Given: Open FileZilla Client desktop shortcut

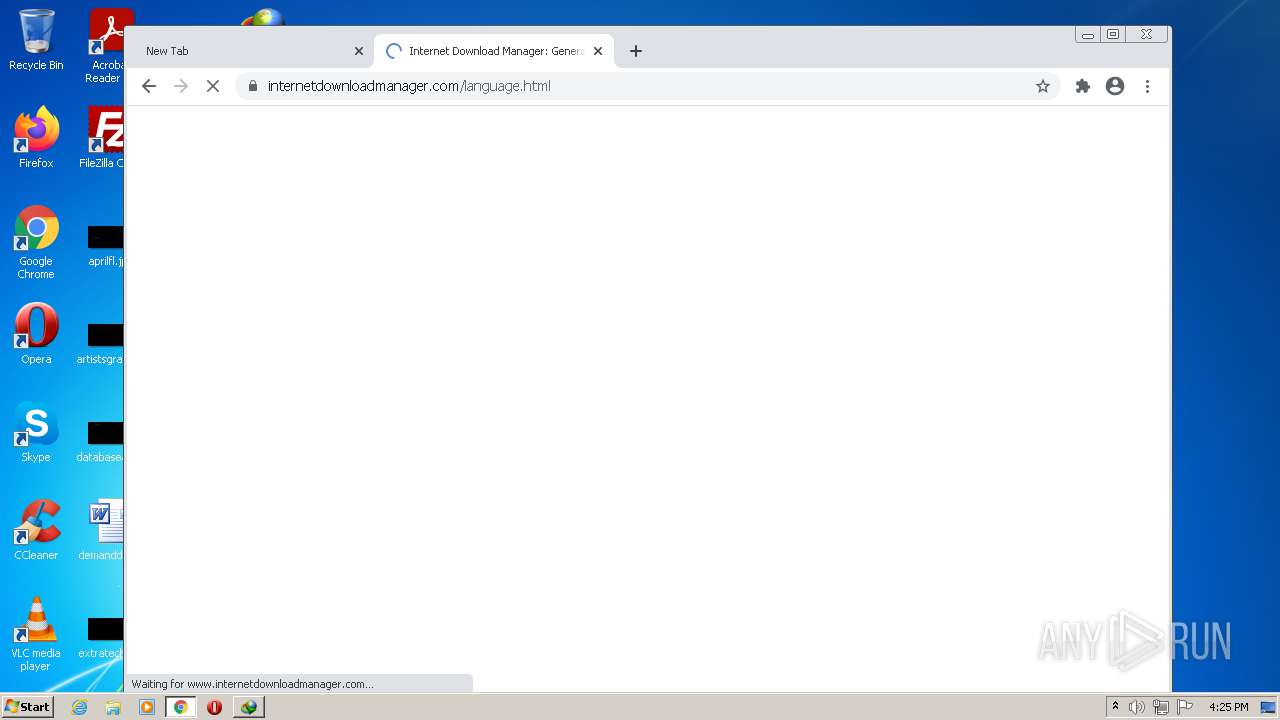Looking at the screenshot, I should 104,138.
